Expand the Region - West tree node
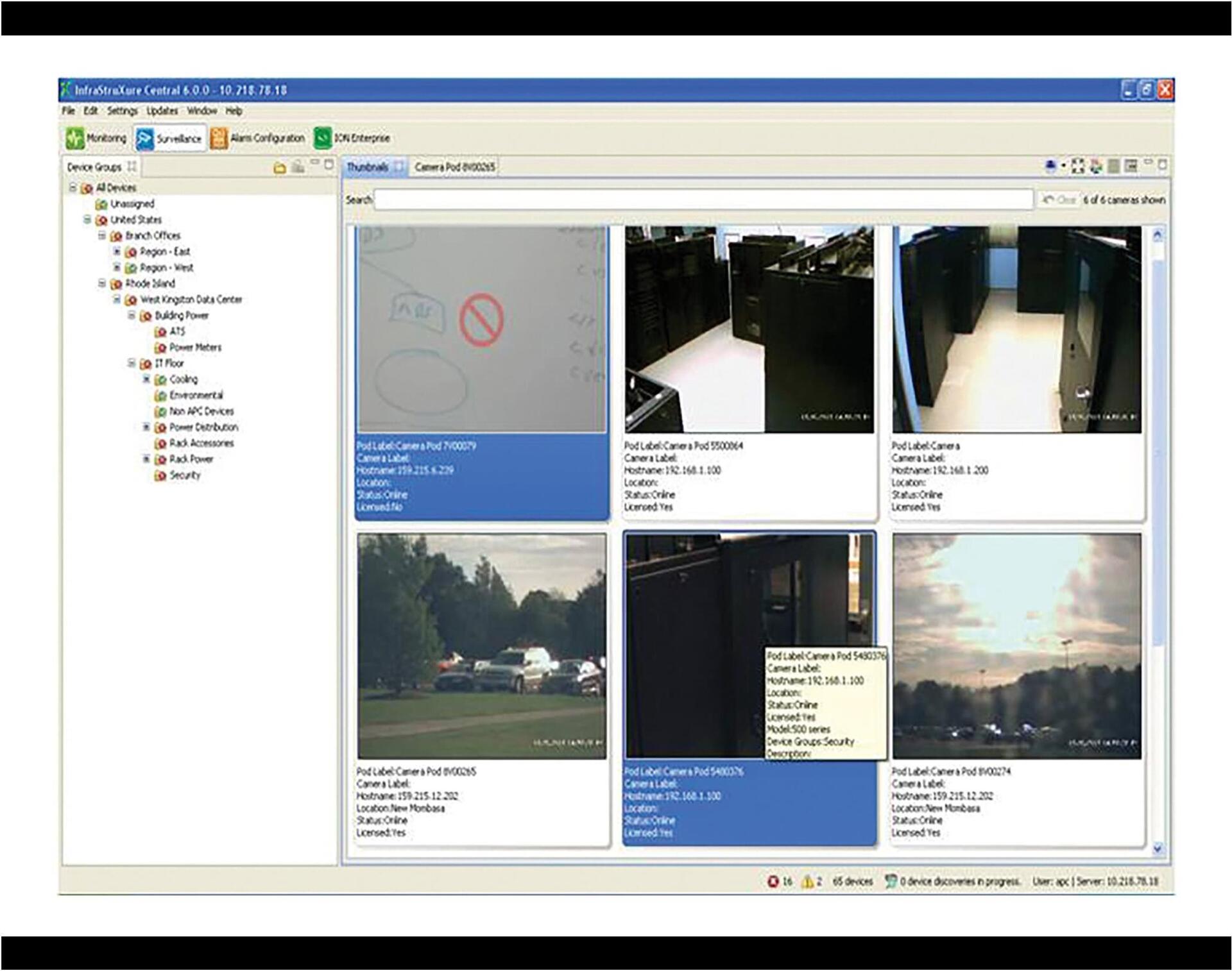Image resolution: width=1232 pixels, height=971 pixels. [x=117, y=267]
